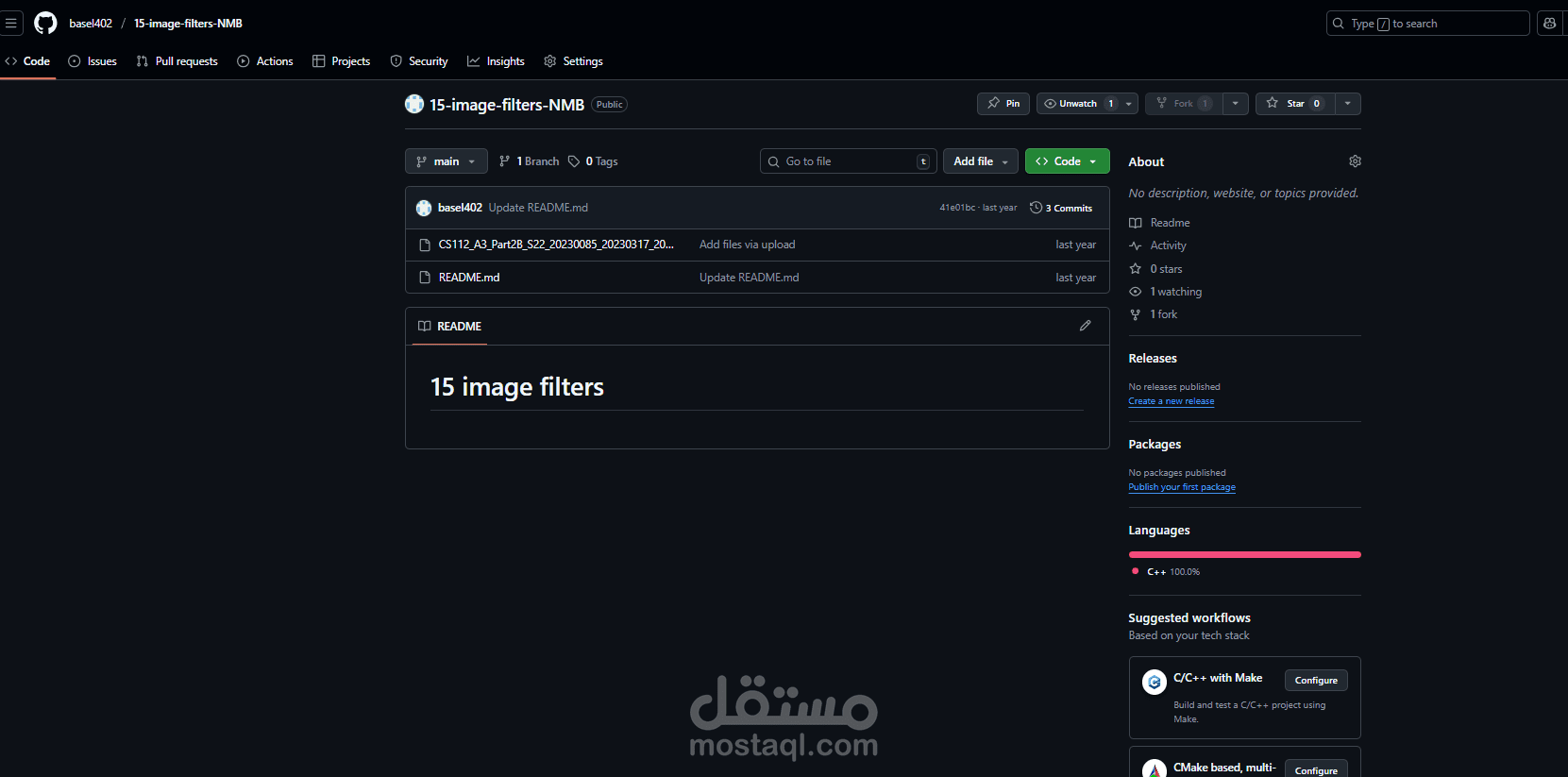Image resolution: width=1568 pixels, height=777 pixels.
Task: Open the Security tab
Action: point(419,61)
